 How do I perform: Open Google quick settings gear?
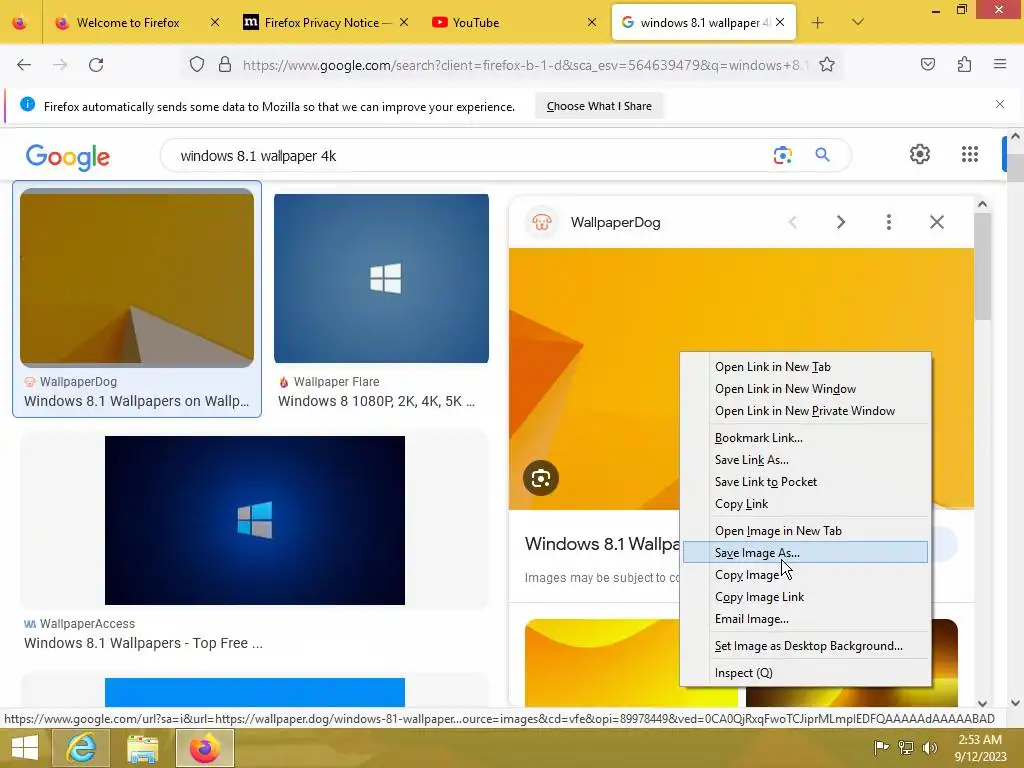[x=920, y=154]
